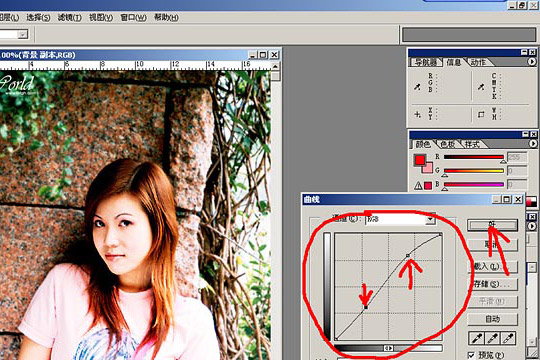
Task: Switch to the 样式 styles tab
Action: click(472, 144)
